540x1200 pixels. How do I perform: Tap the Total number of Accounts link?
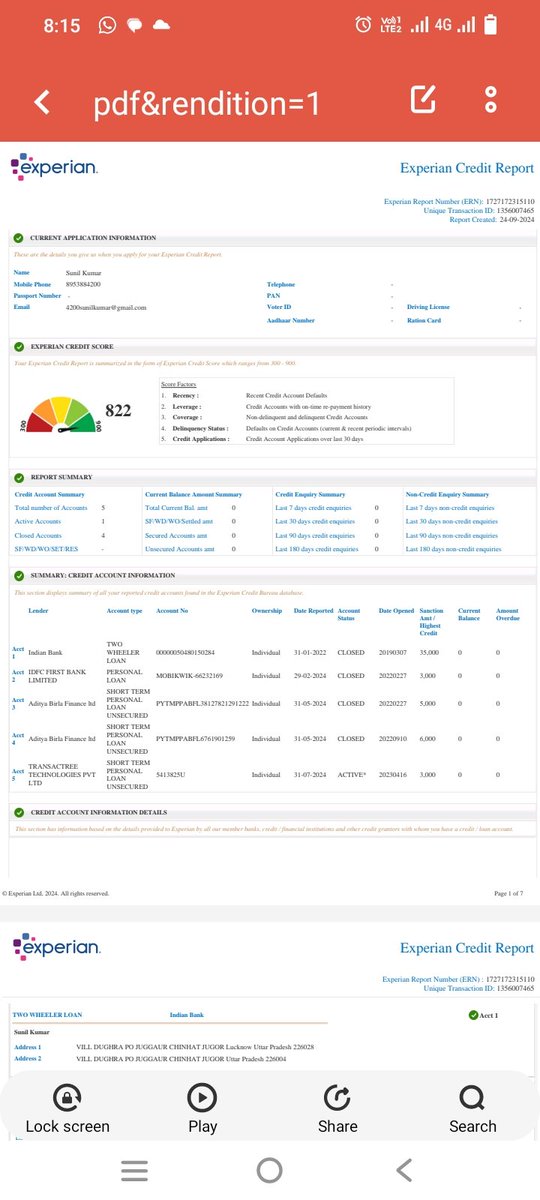pos(51,508)
